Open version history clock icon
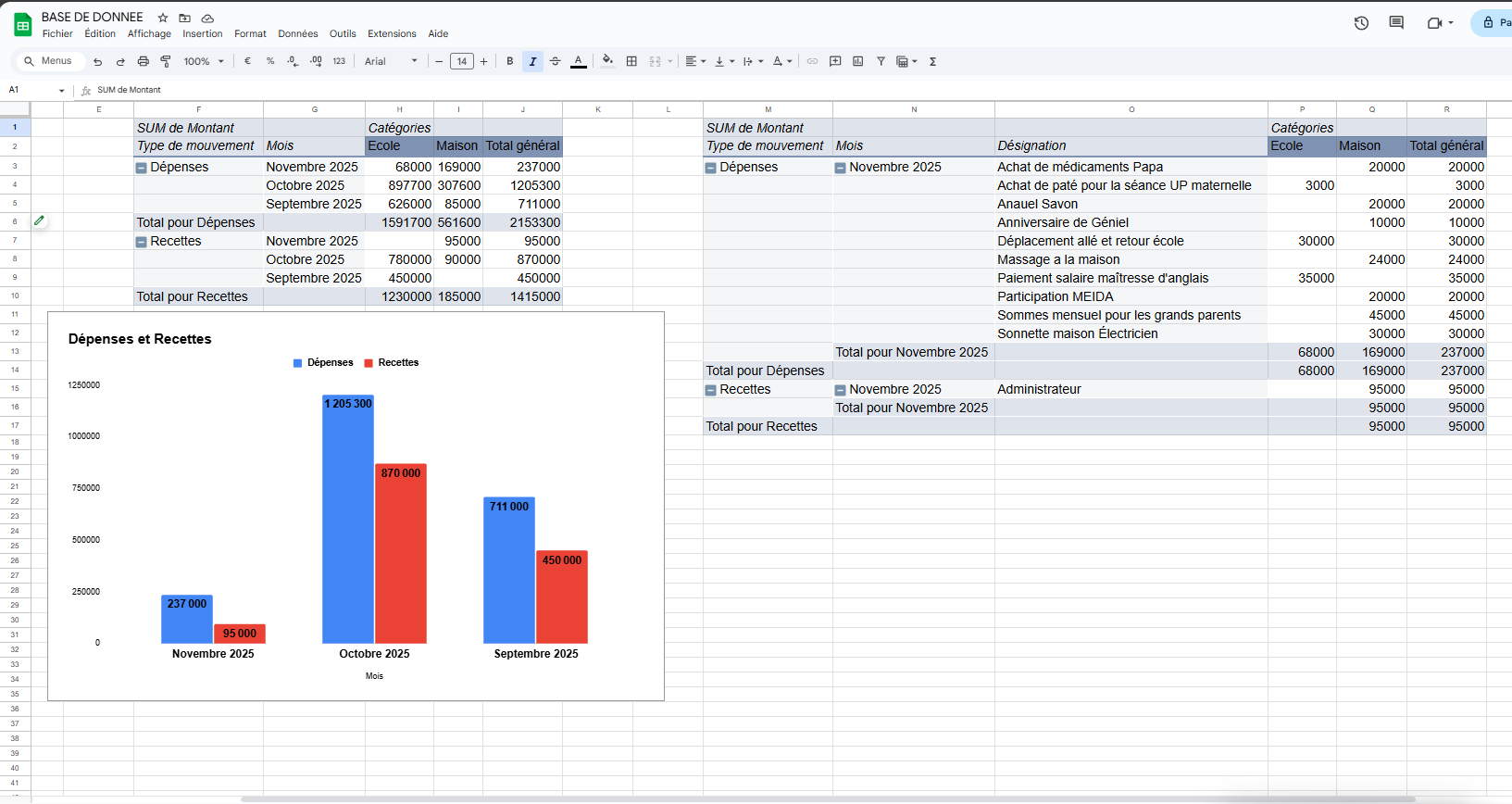The image size is (1512, 804). pos(1361,23)
